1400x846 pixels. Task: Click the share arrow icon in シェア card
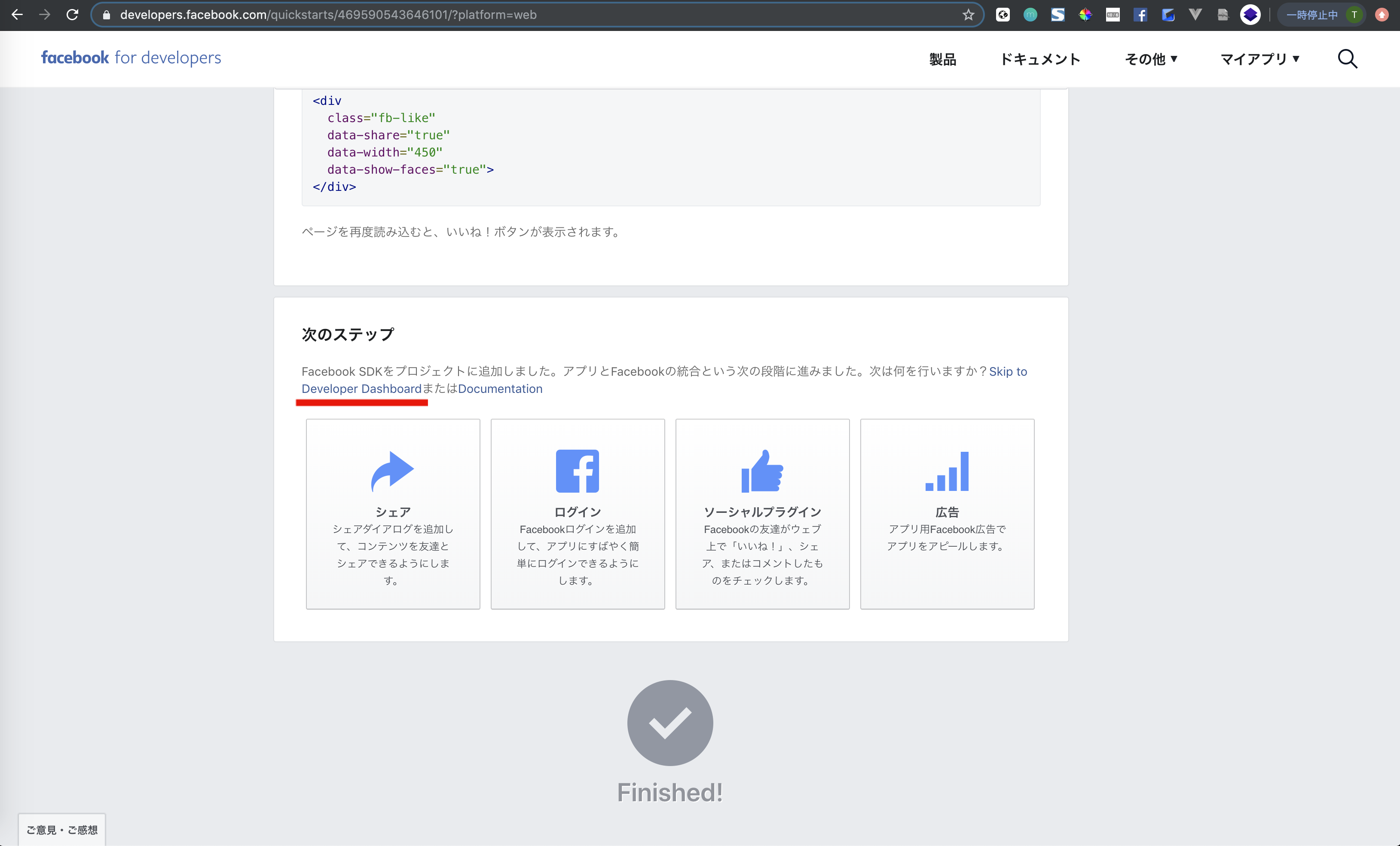[393, 471]
